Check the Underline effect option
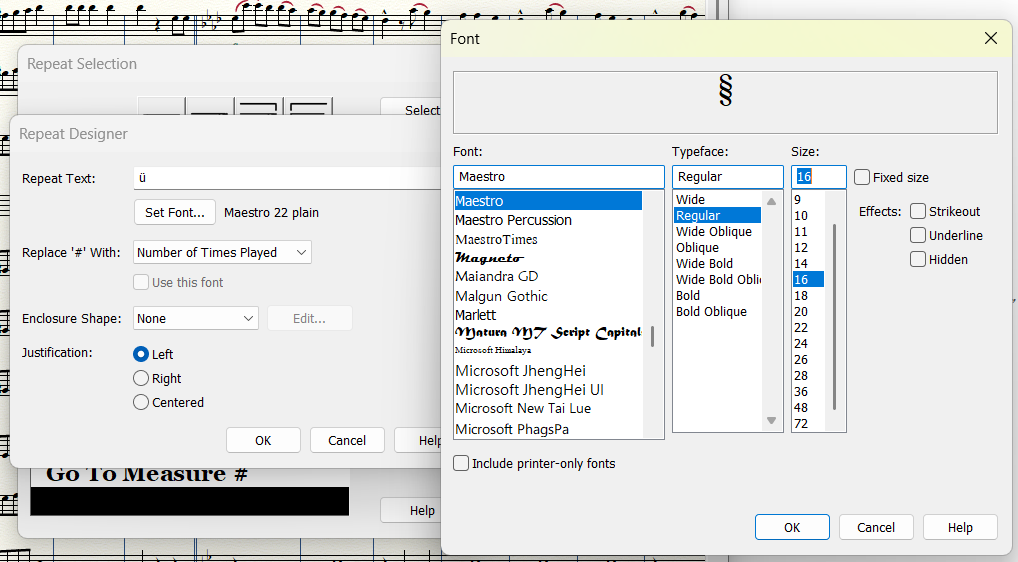This screenshot has width=1018, height=562. click(x=917, y=235)
